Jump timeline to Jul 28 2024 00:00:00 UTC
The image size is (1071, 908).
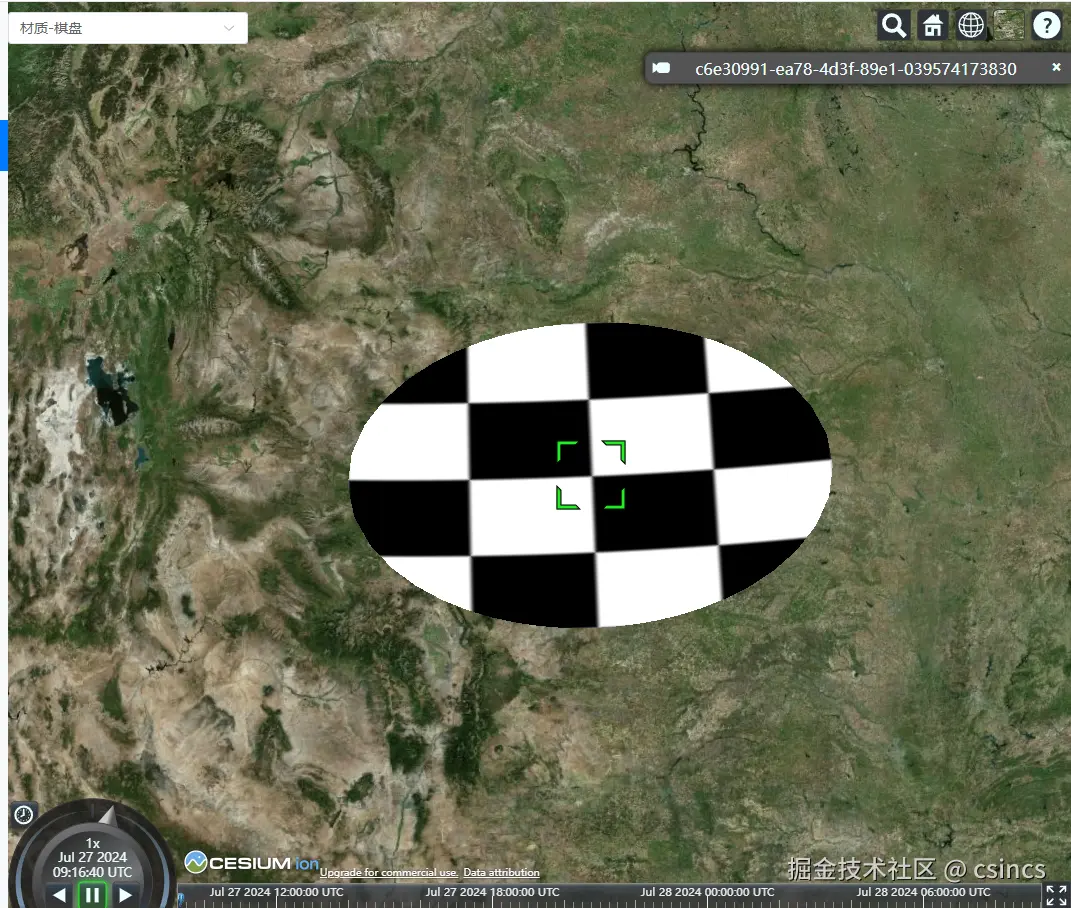pos(708,892)
